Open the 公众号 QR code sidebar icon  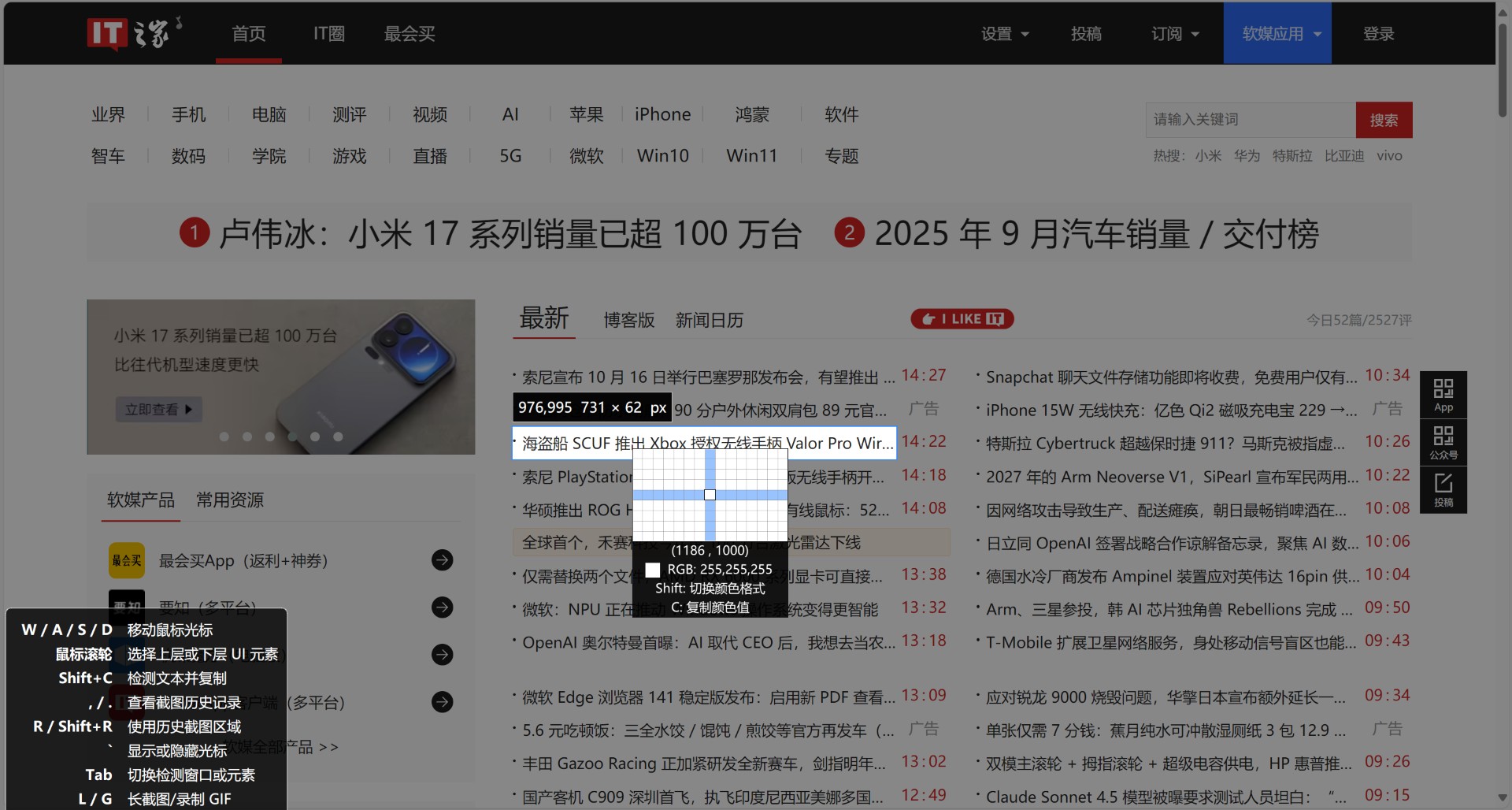[1443, 441]
